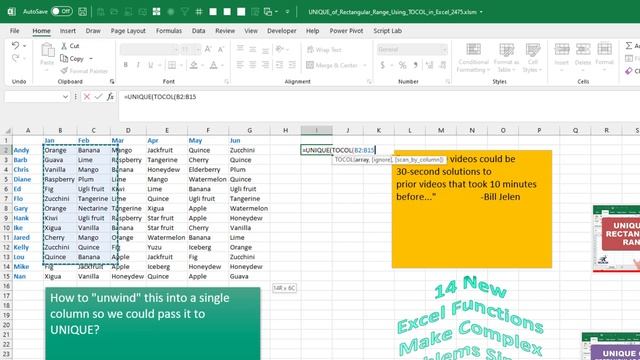640x360 pixels.
Task: Cancel the formula with X button
Action: tap(87, 97)
